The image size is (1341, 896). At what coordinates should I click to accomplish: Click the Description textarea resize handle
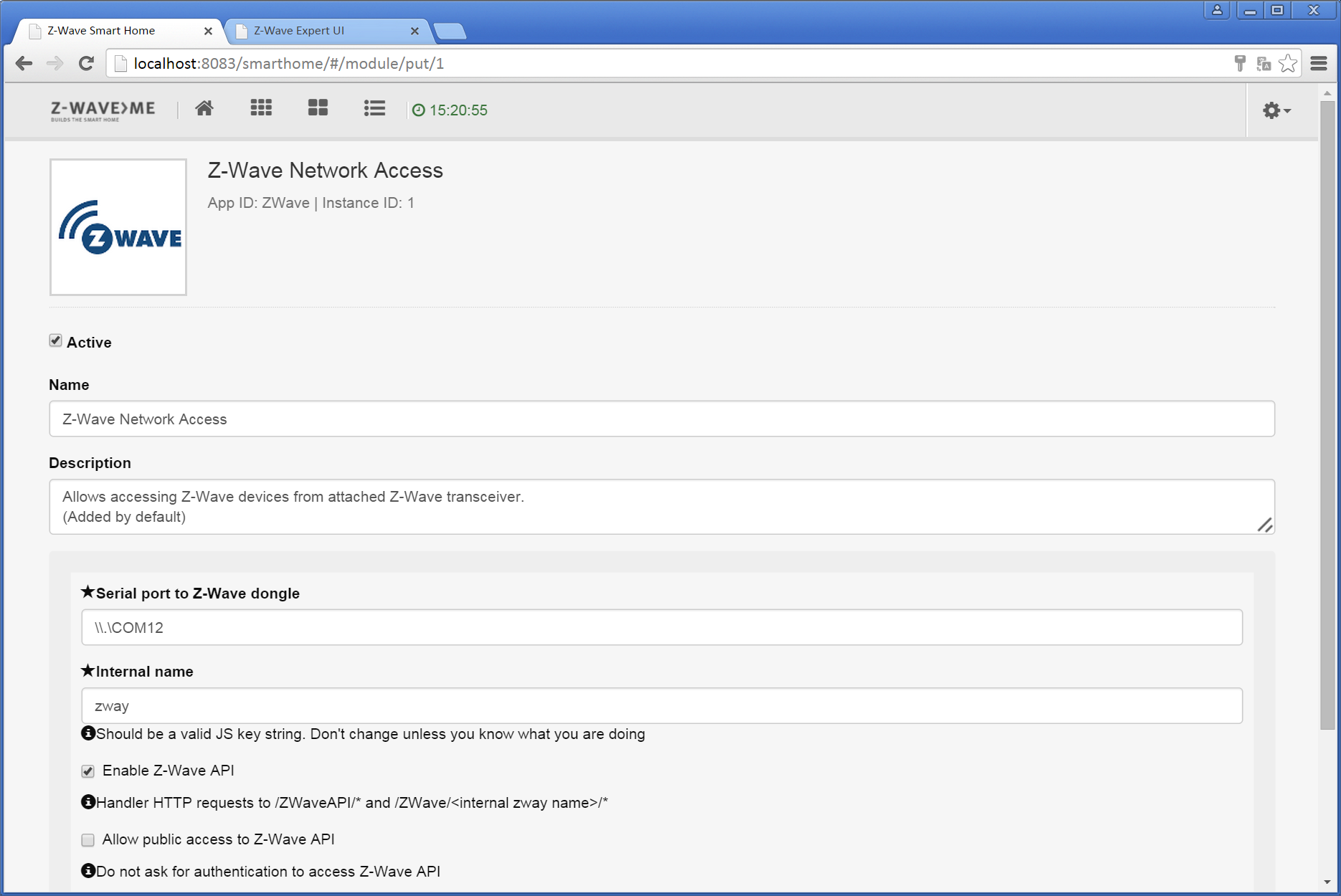(x=1265, y=525)
